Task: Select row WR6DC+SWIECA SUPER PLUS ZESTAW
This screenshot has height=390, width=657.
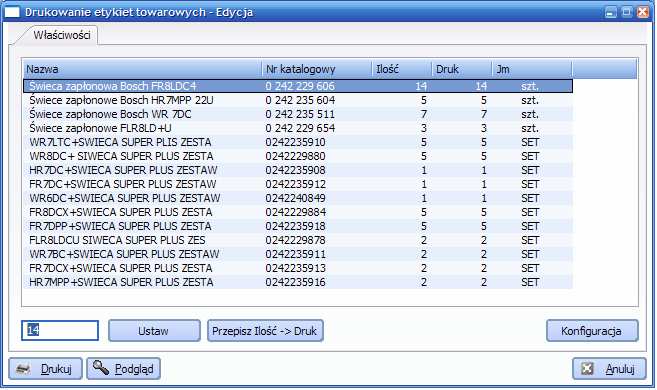Action: point(298,198)
